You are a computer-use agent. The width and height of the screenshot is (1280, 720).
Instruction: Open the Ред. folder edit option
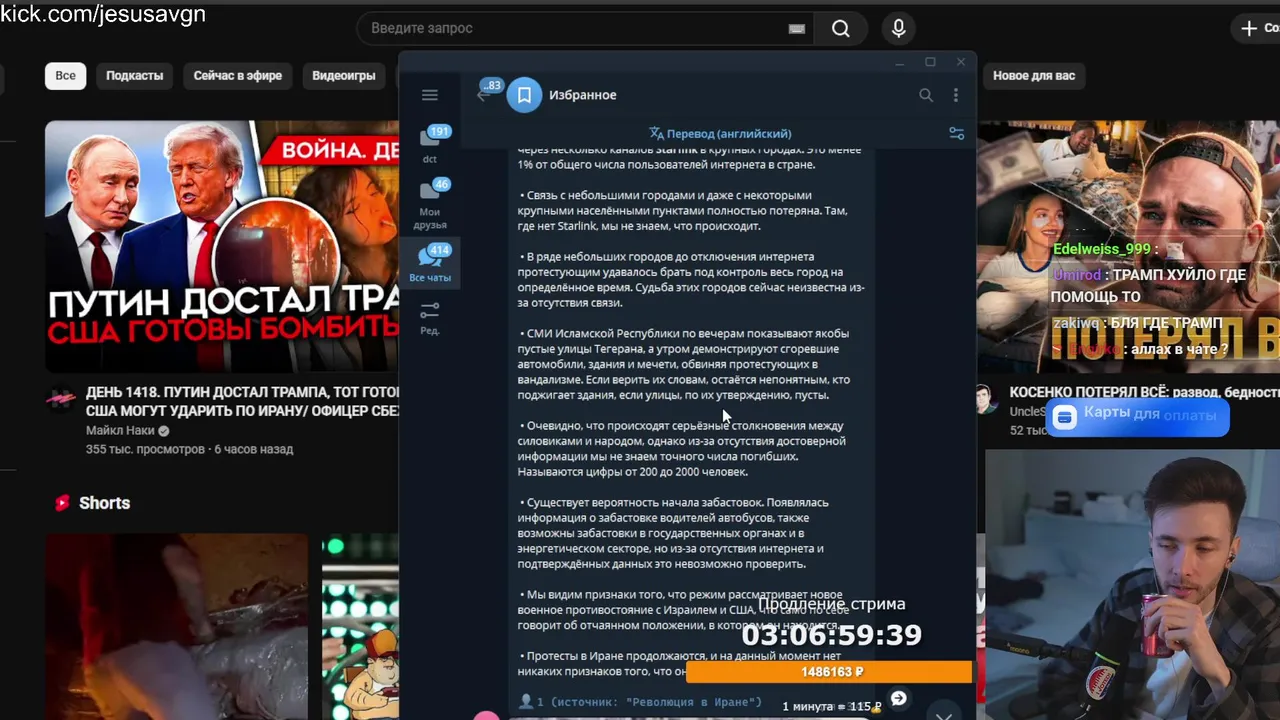[x=430, y=317]
